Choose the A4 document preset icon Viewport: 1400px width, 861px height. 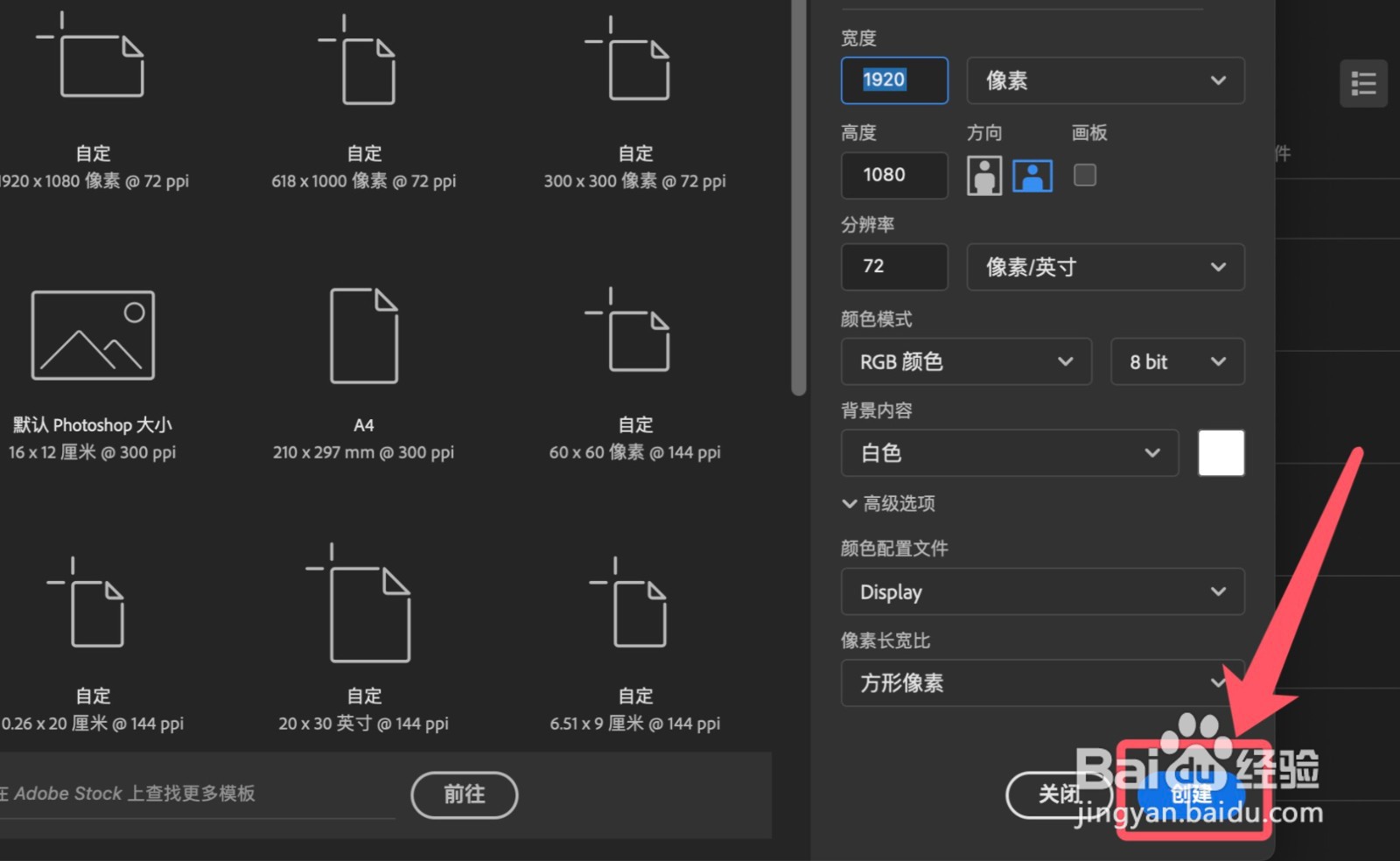pos(364,335)
